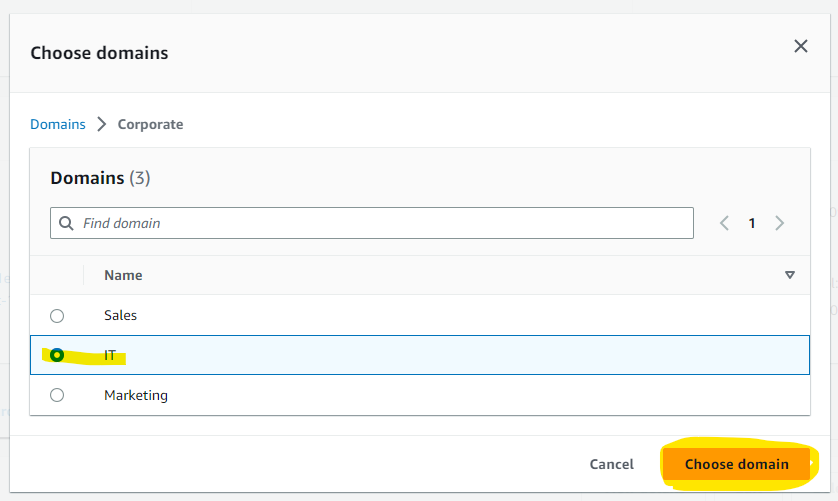
Task: Click the Corporate breadcrumb item
Action: tap(150, 124)
